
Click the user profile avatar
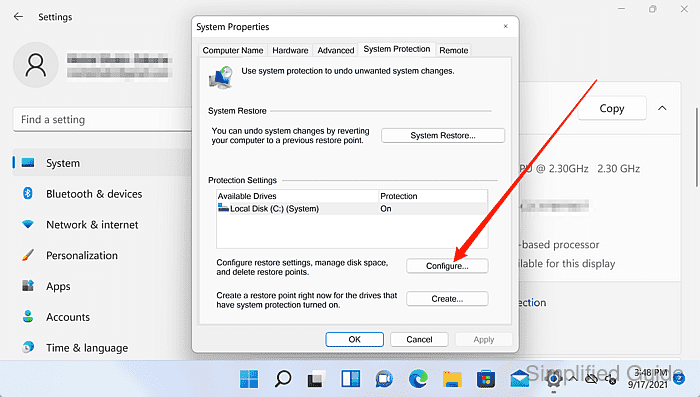click(36, 65)
